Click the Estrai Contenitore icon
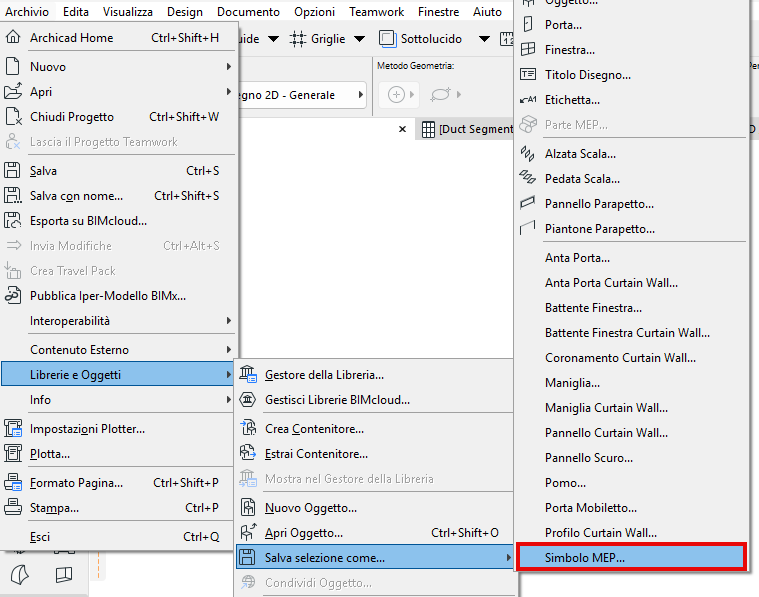Viewport: 759px width, 597px height. 248,453
